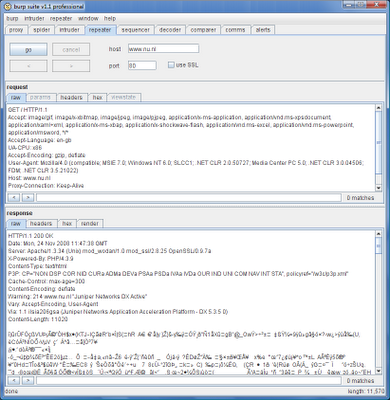Viewport: 390px width, 400px height.
Task: Switch to the sequencer tab
Action: click(135, 30)
